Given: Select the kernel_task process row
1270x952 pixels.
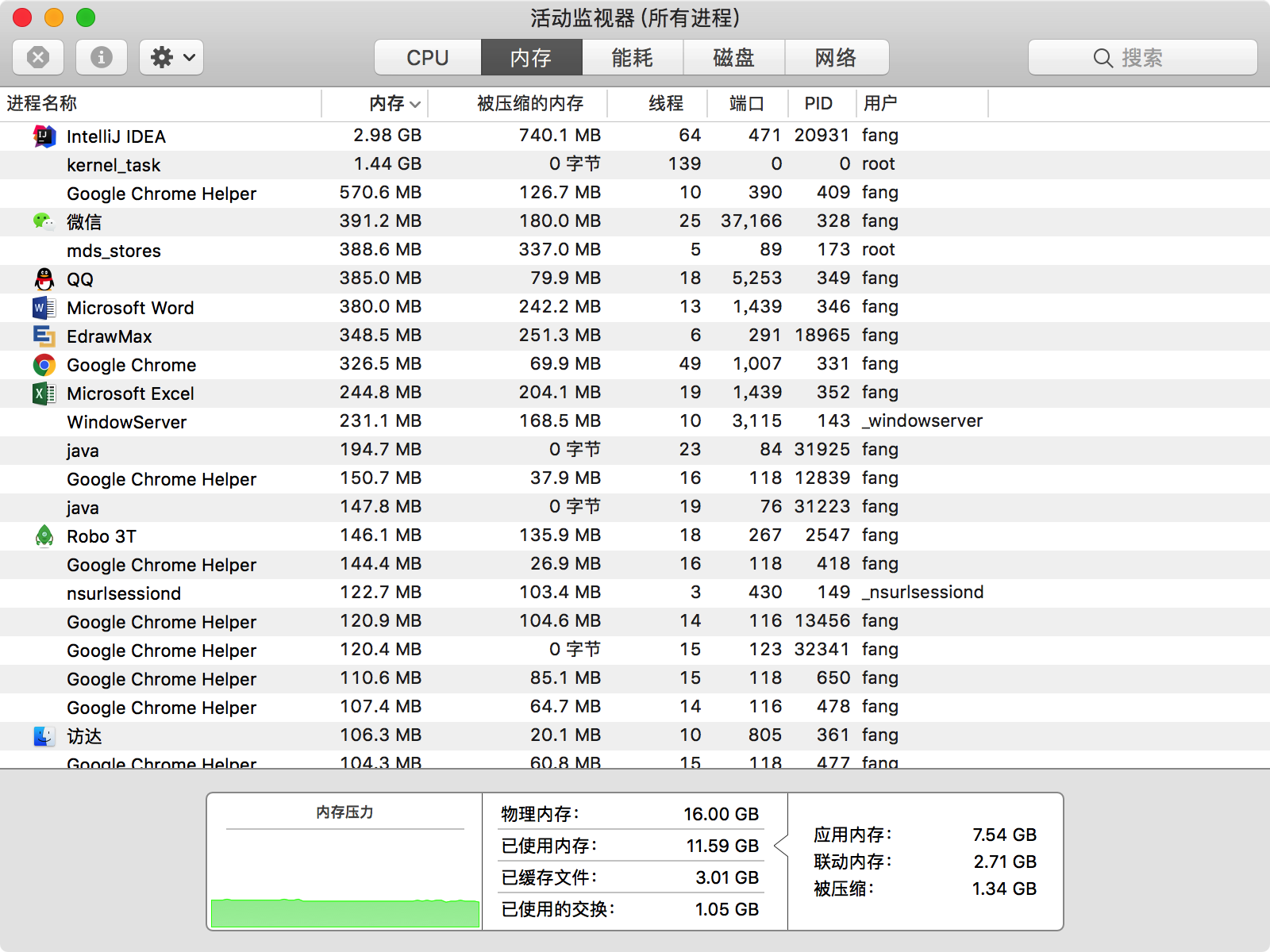Looking at the screenshot, I should tap(635, 165).
